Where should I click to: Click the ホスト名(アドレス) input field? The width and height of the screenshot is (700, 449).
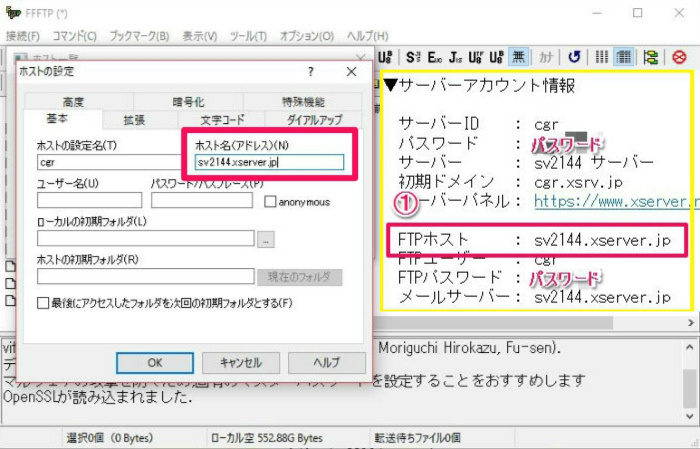[x=269, y=162]
